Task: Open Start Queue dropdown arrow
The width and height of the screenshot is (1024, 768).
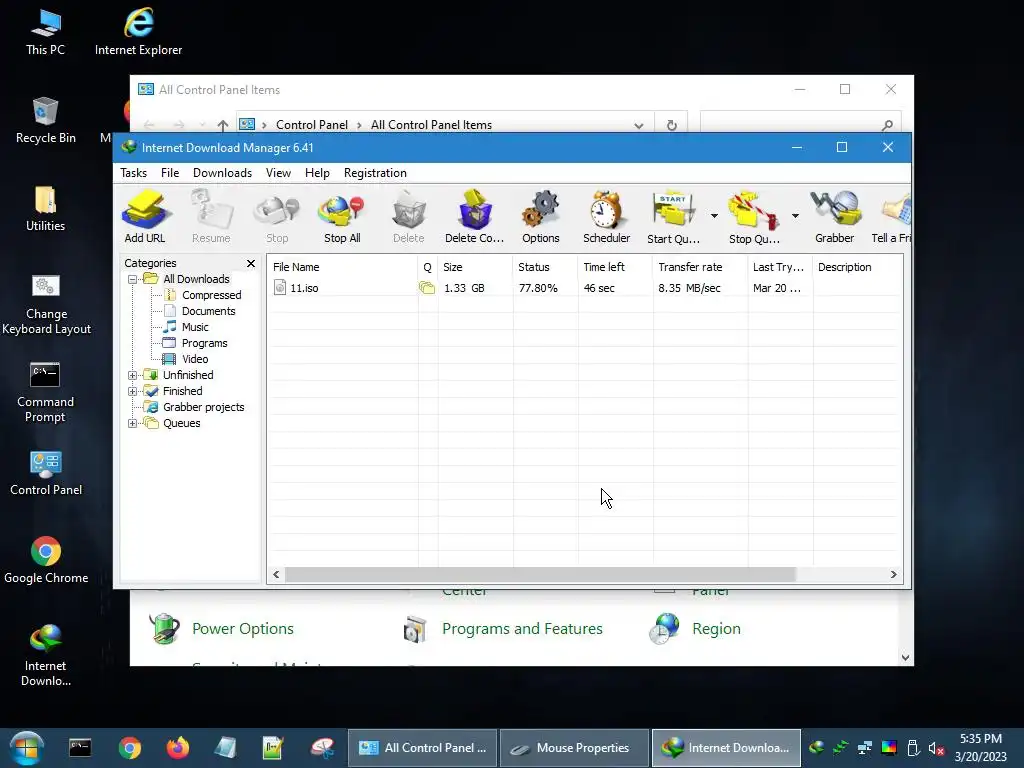Action: pos(714,216)
